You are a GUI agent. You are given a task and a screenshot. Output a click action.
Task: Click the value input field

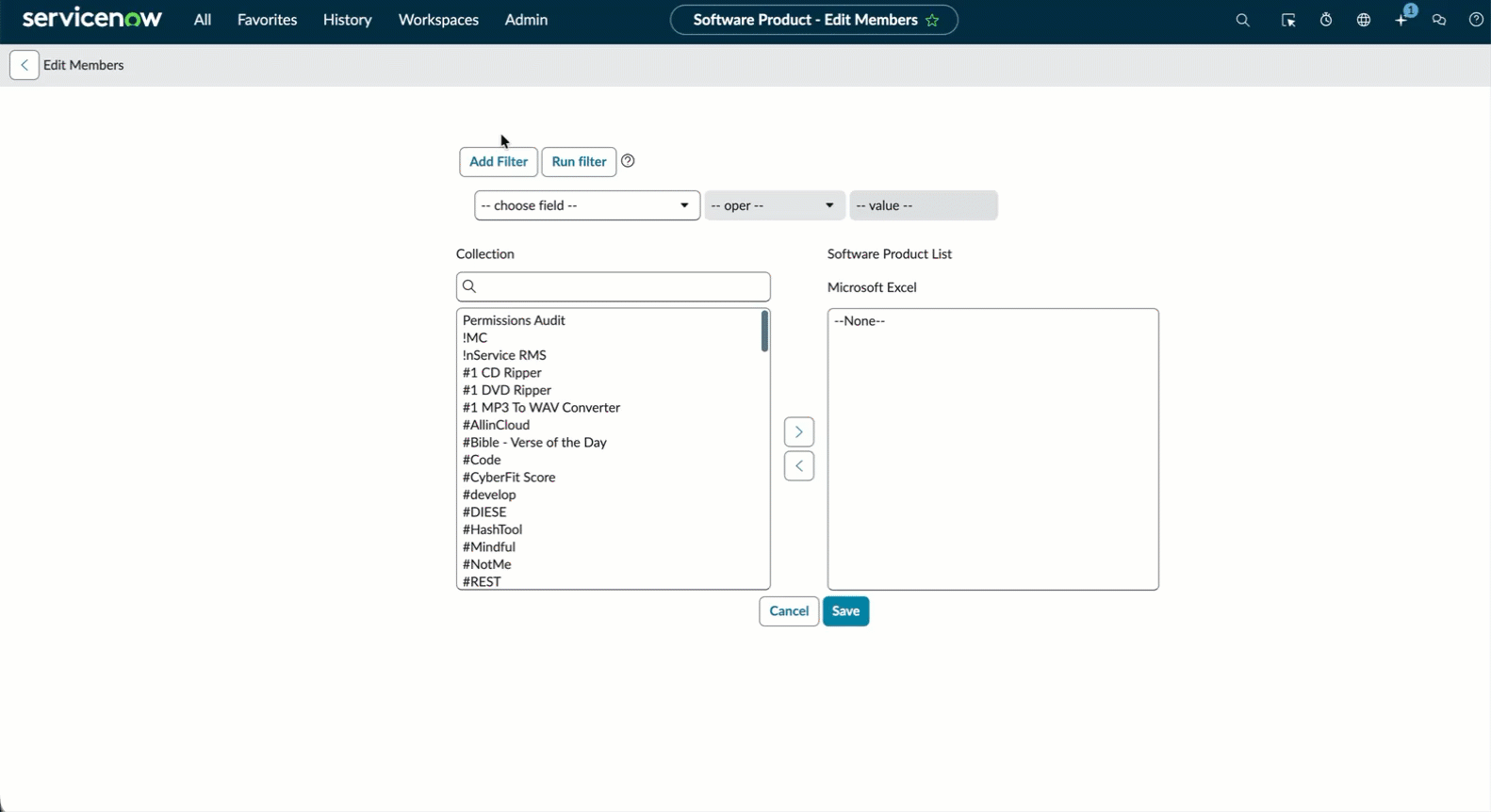[x=924, y=205]
